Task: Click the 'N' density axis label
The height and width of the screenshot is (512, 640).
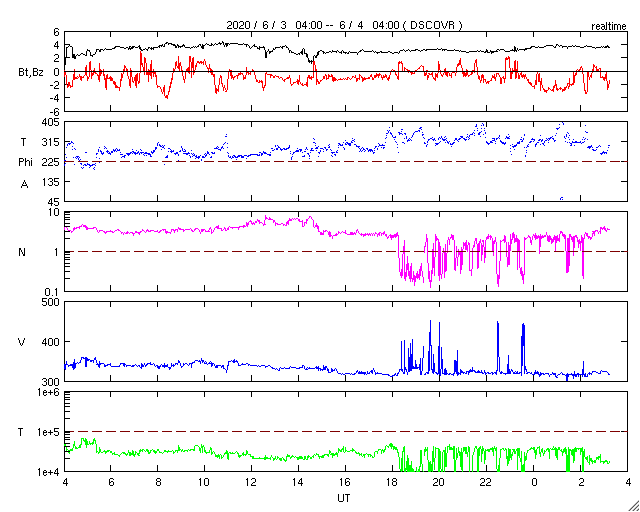Action: [22, 252]
